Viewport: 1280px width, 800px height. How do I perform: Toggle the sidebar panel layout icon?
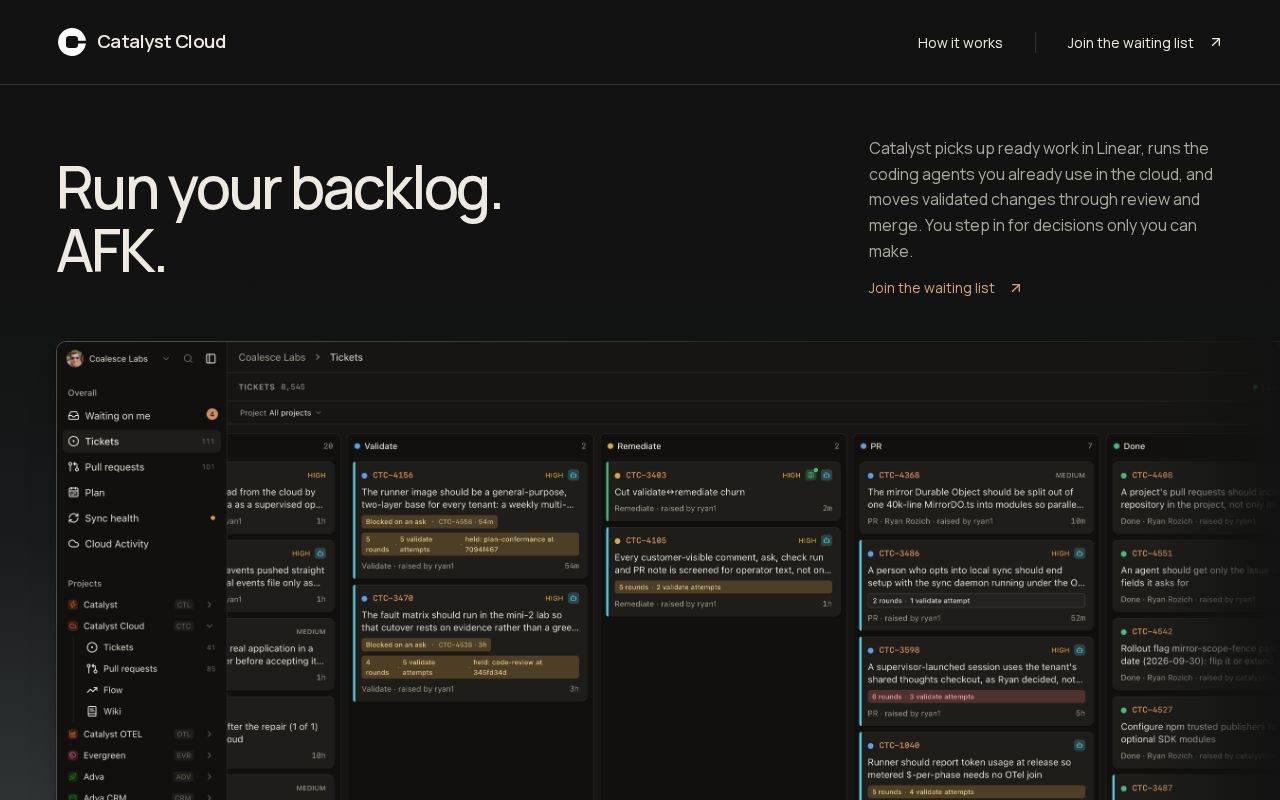tap(211, 358)
